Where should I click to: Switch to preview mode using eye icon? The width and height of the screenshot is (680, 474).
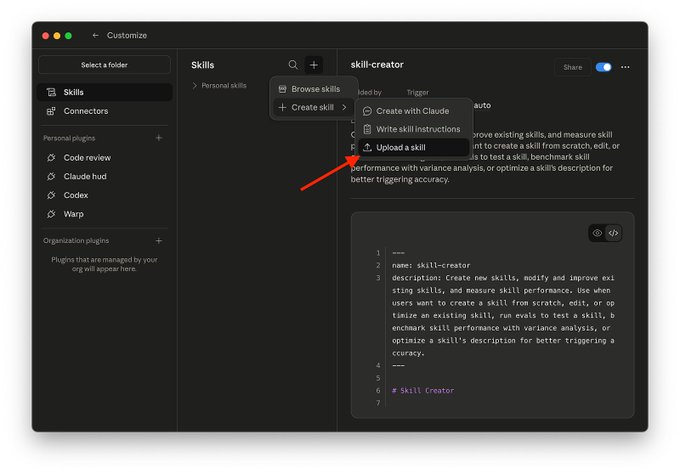pos(597,233)
